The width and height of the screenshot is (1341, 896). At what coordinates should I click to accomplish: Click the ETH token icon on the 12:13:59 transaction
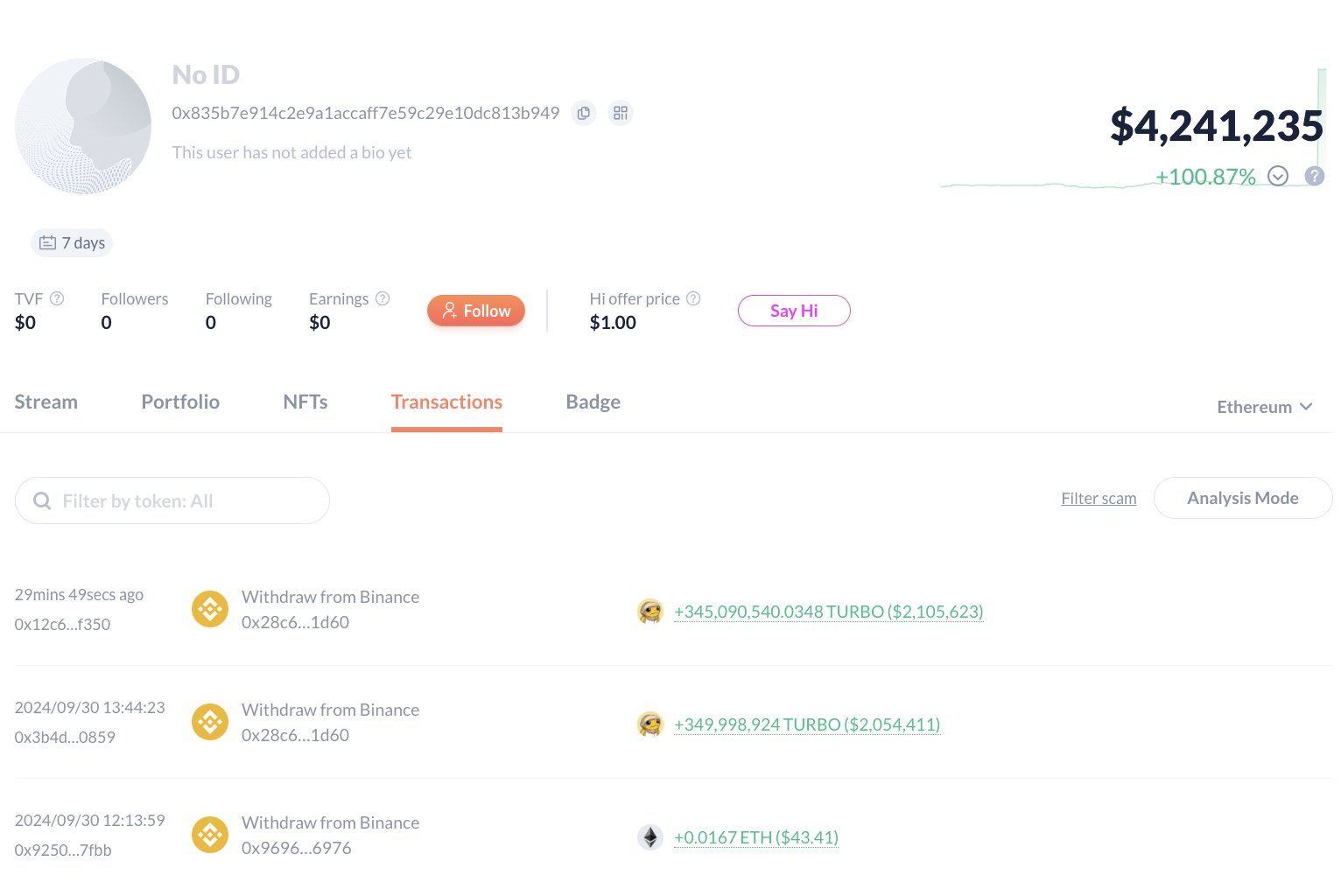(x=650, y=837)
